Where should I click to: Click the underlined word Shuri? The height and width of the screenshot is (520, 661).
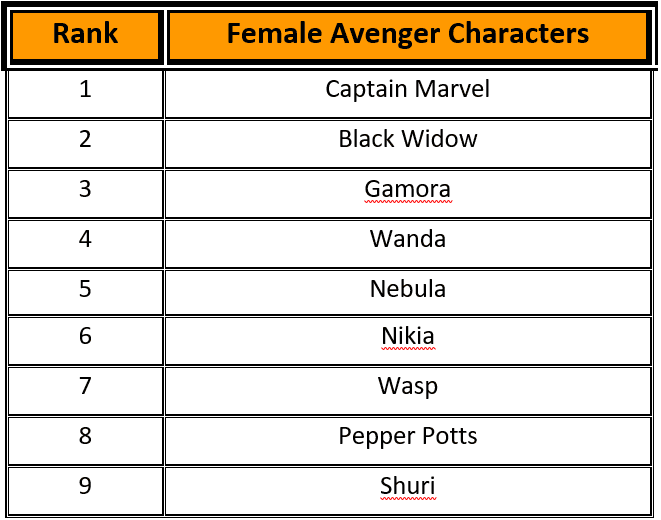(x=408, y=486)
